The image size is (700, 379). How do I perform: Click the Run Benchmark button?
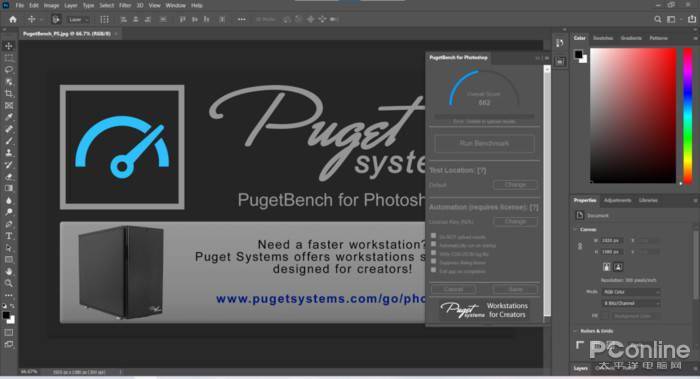[x=484, y=143]
